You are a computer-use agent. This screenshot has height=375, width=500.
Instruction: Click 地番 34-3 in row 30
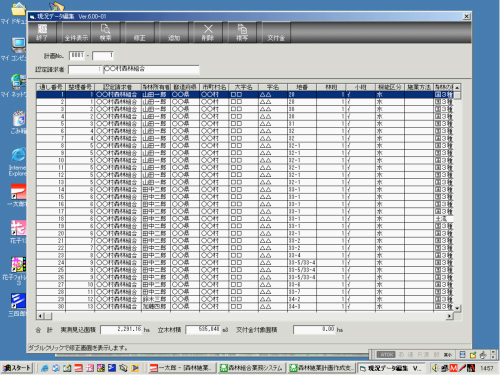click(302, 307)
